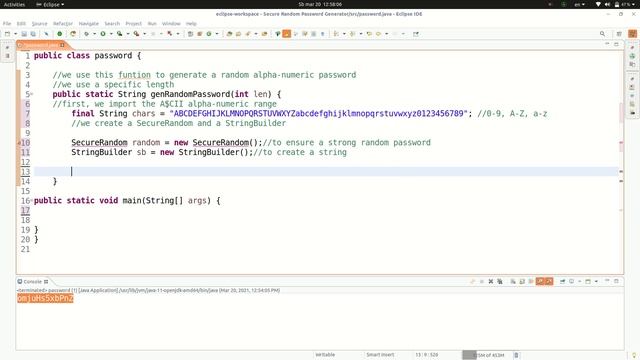The height and width of the screenshot is (360, 640).
Task: Open the Eclipse app menu in top bar
Action: point(50,4)
